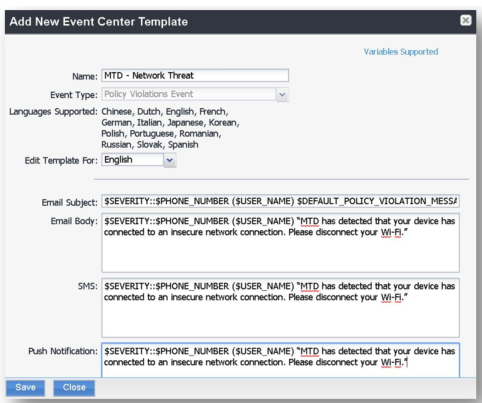The height and width of the screenshot is (403, 482).
Task: Focus the Push Notification text area
Action: pos(280,360)
